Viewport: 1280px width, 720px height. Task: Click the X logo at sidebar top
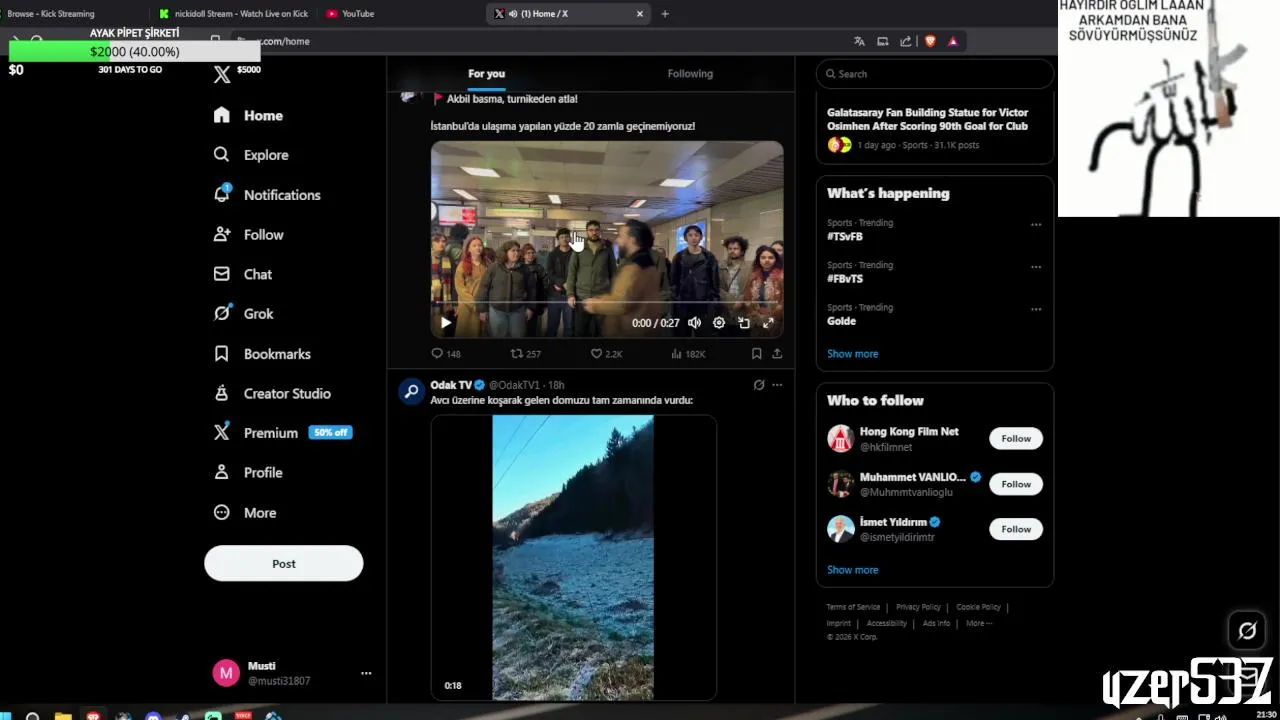222,74
